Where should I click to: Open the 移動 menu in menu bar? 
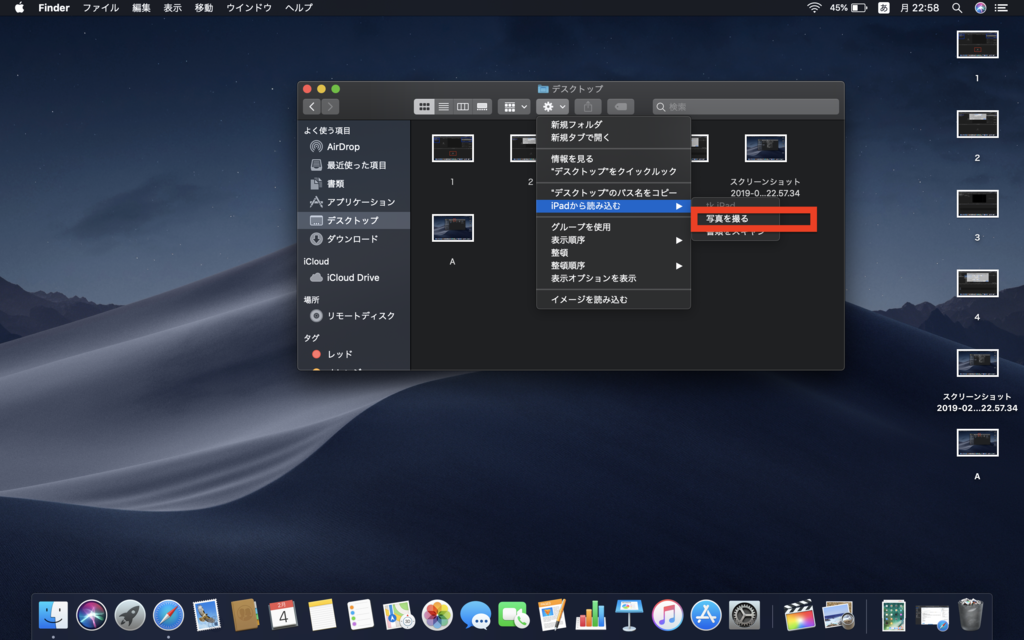pos(204,8)
